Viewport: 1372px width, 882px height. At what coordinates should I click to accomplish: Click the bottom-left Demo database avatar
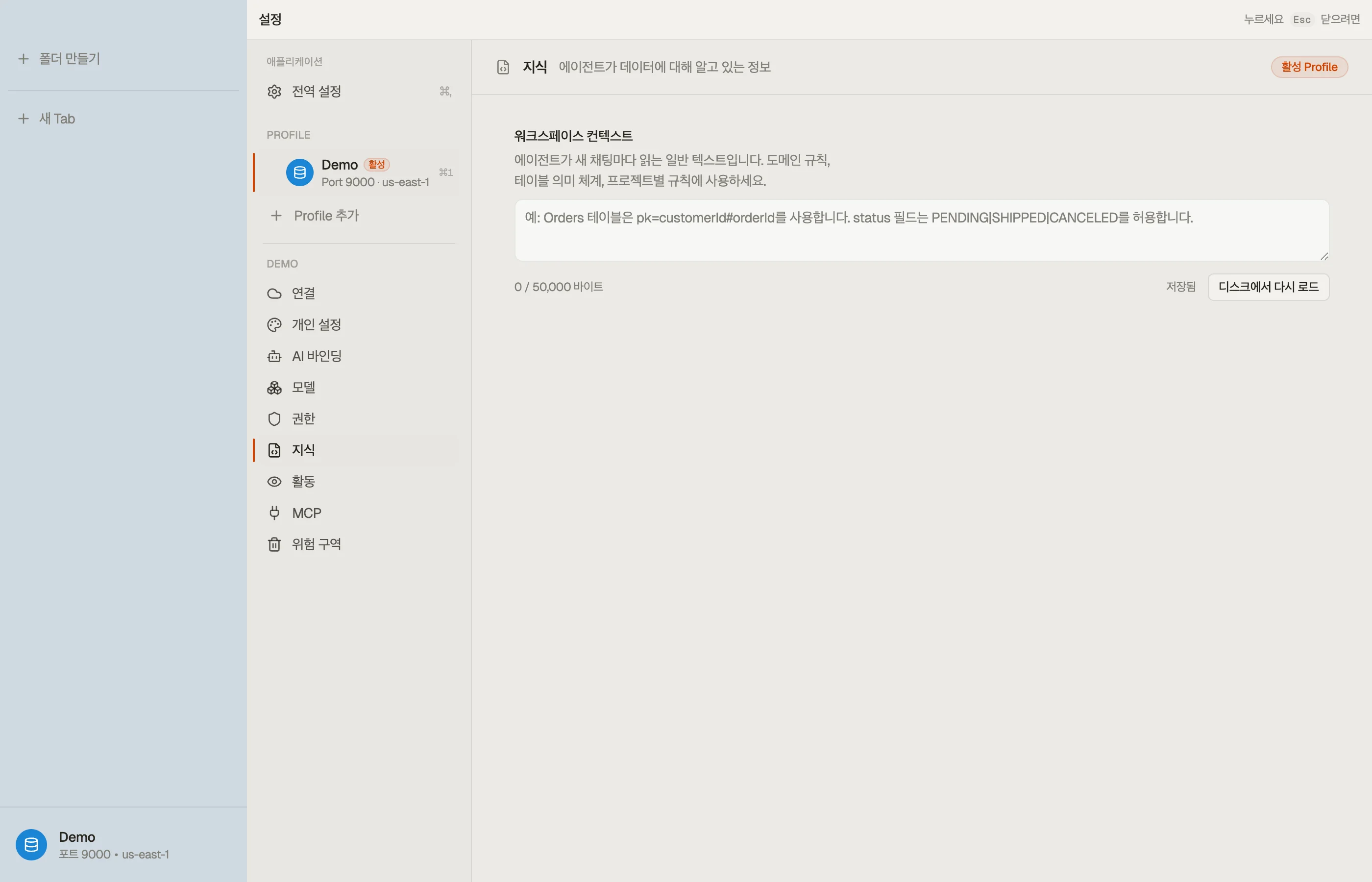pyautogui.click(x=31, y=845)
